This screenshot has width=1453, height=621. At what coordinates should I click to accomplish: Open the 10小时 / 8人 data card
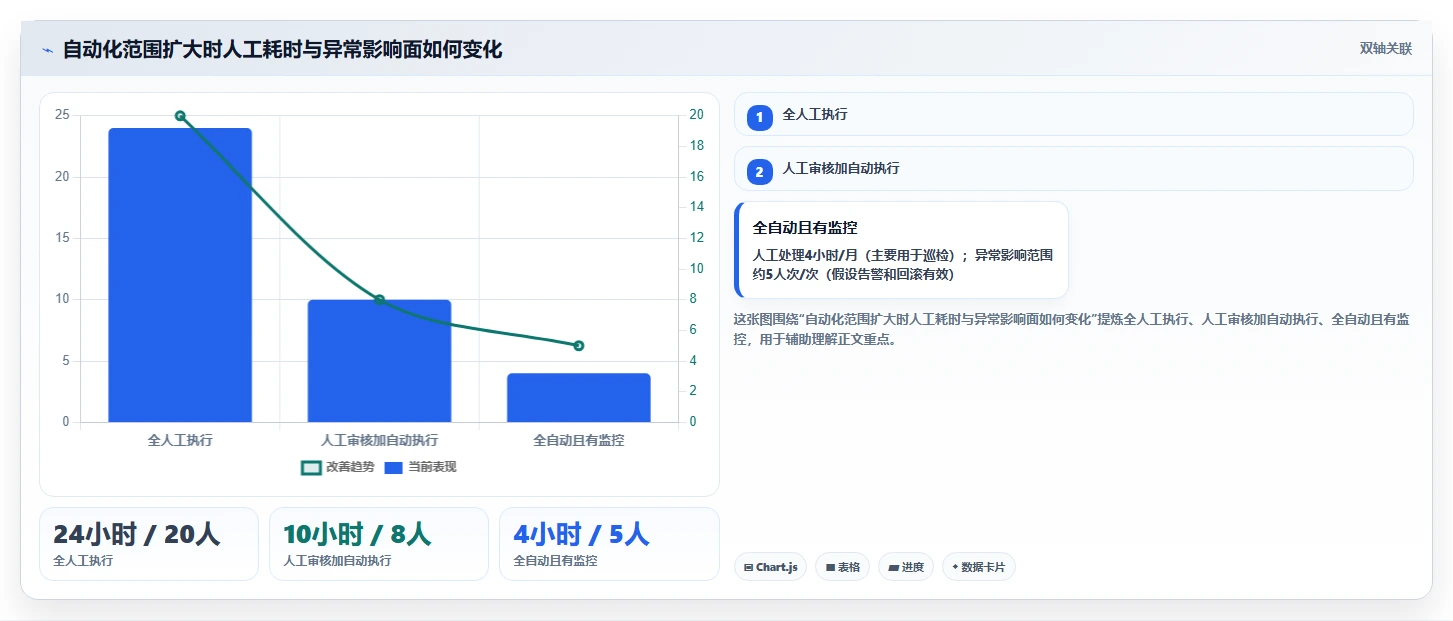(379, 544)
